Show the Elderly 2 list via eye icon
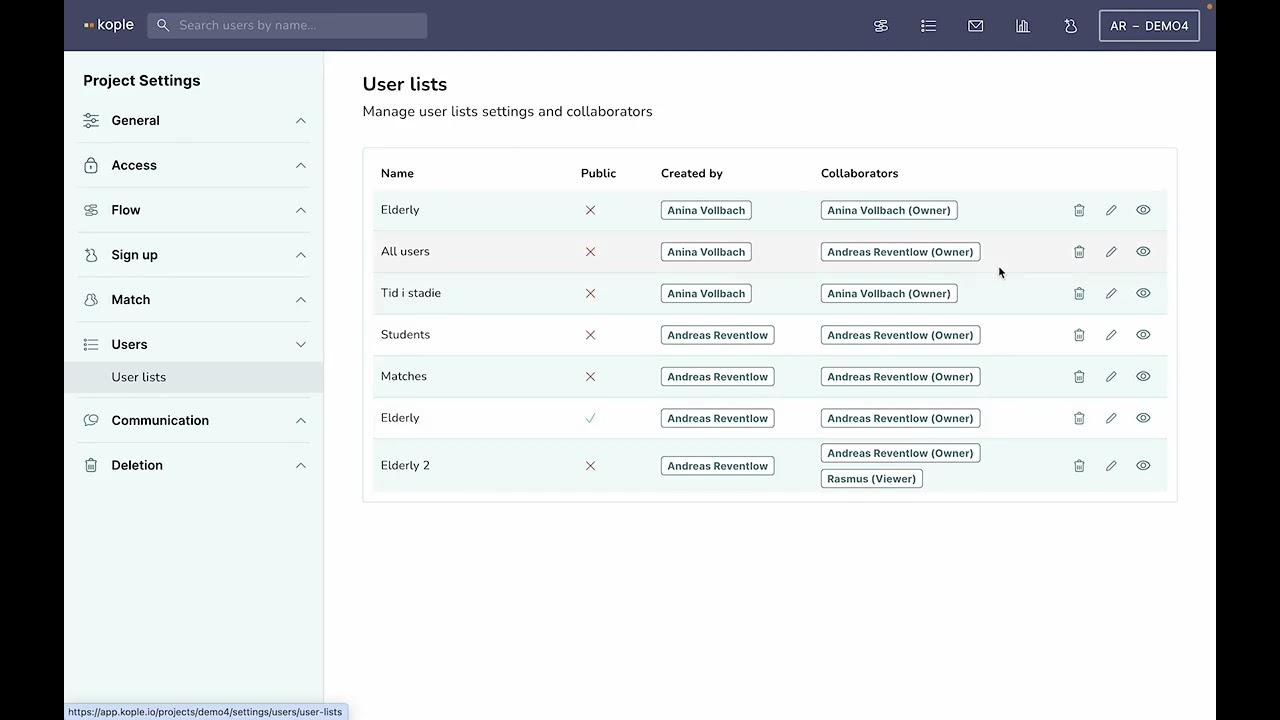 click(1143, 466)
